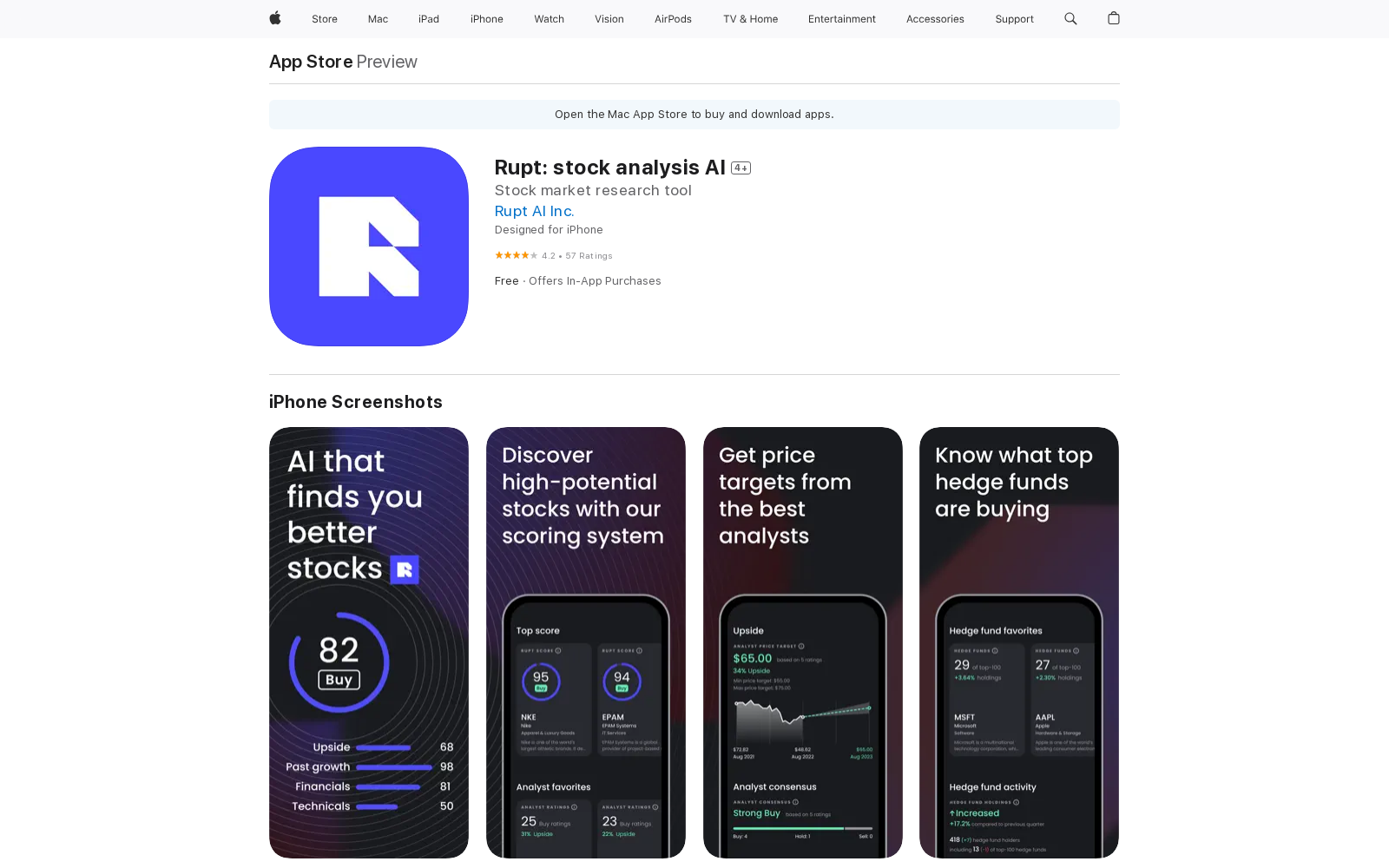Open the Watch menu
Viewport: 1389px width, 868px height.
pyautogui.click(x=550, y=19)
